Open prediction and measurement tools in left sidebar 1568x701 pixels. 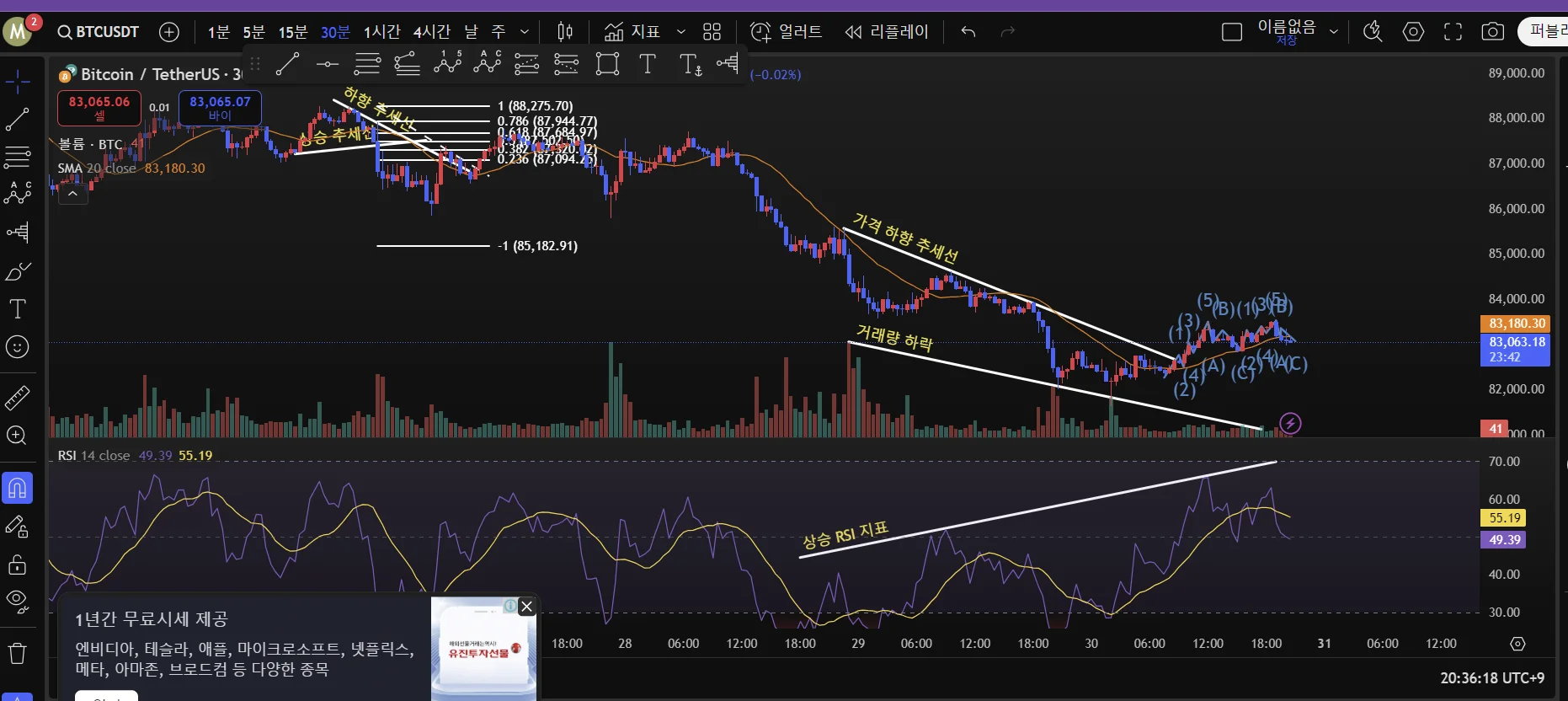[18, 232]
